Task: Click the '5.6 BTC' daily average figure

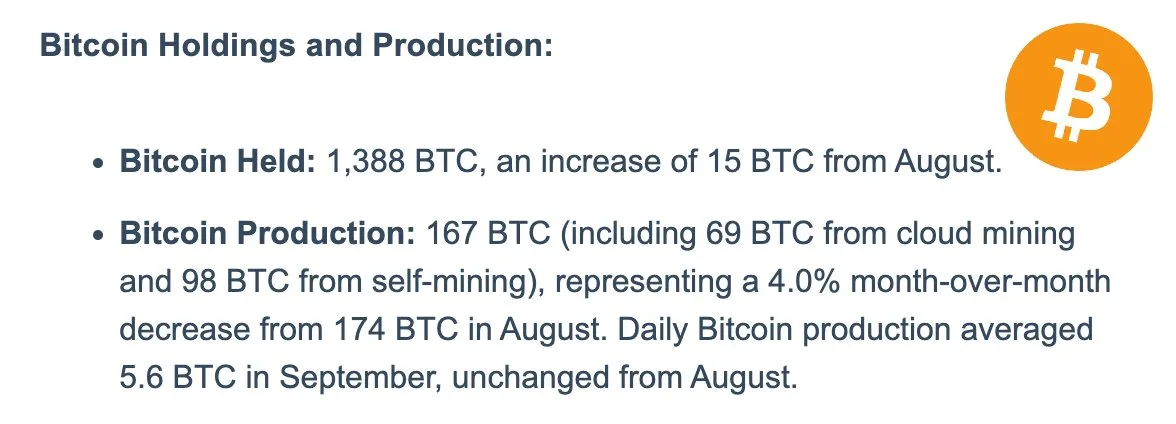Action: (x=176, y=377)
